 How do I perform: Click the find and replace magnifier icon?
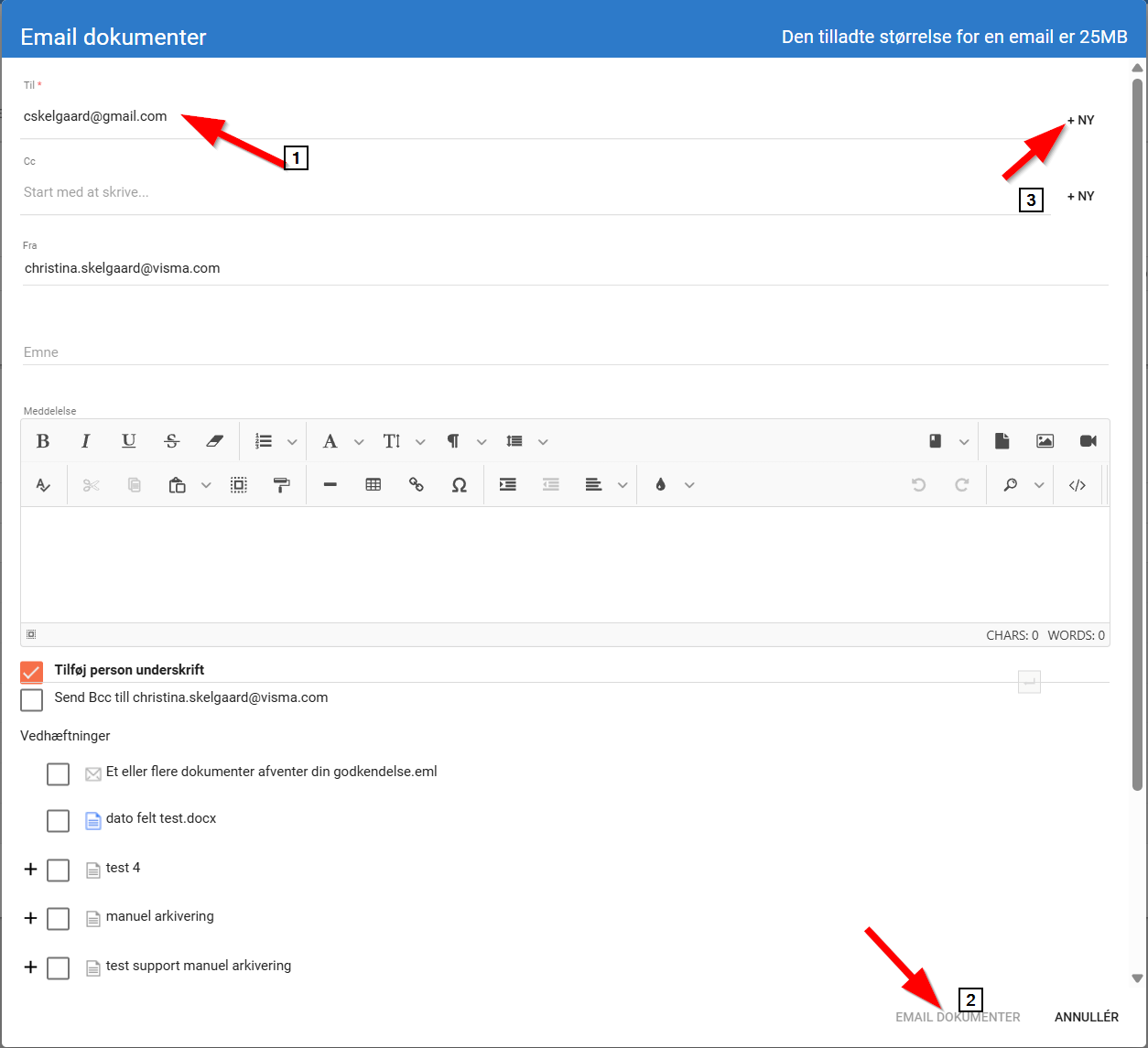(1011, 485)
